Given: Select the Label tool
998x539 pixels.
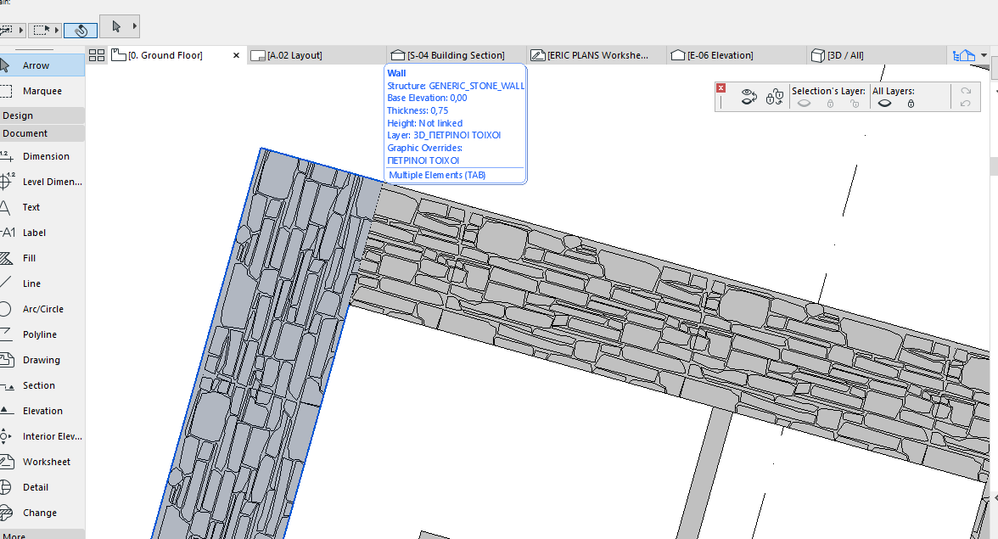Looking at the screenshot, I should [34, 233].
